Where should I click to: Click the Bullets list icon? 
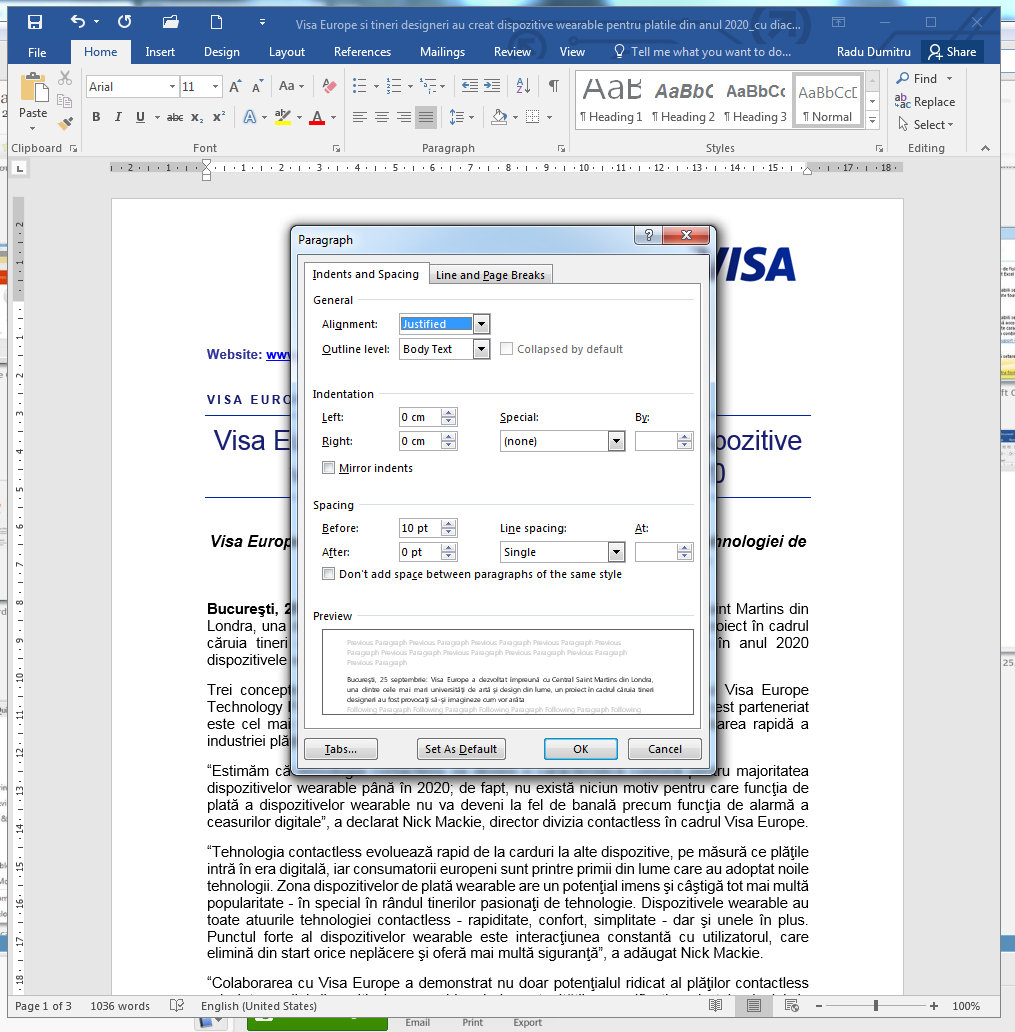coord(359,86)
